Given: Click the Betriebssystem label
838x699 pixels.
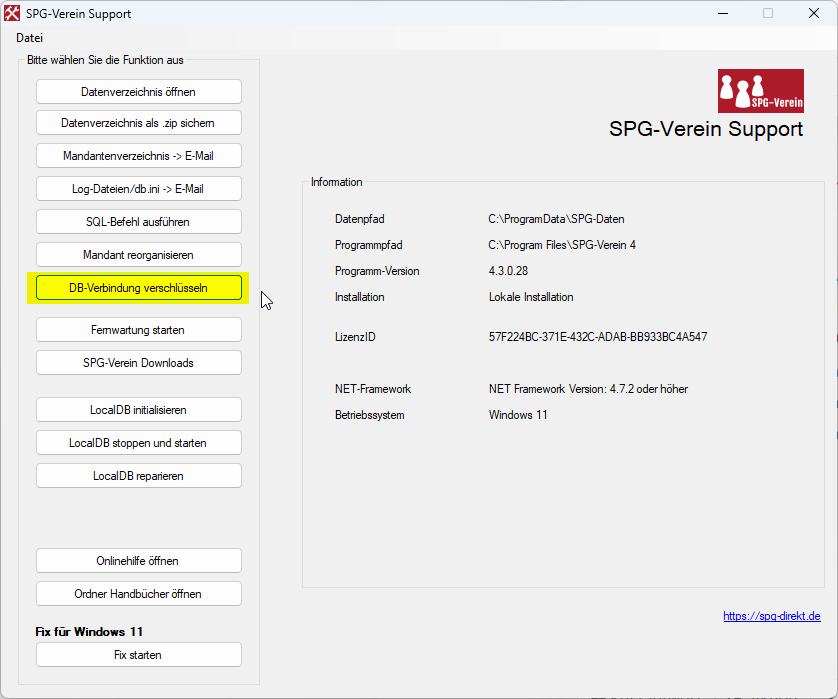Looking at the screenshot, I should (x=370, y=415).
